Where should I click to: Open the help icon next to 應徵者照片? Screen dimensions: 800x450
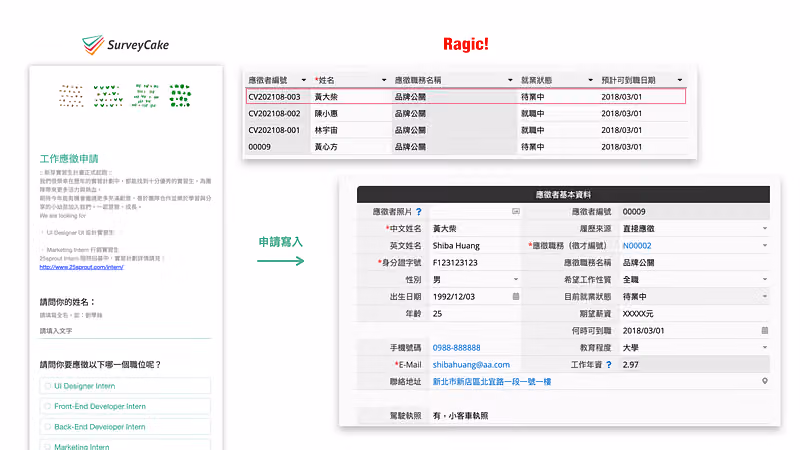(419, 212)
